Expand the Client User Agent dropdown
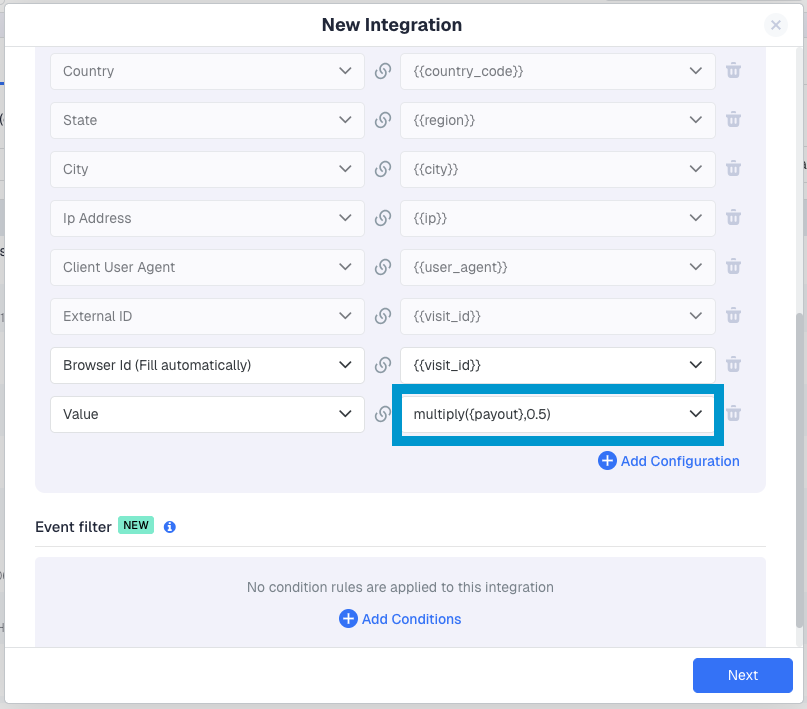This screenshot has width=807, height=709. point(207,267)
